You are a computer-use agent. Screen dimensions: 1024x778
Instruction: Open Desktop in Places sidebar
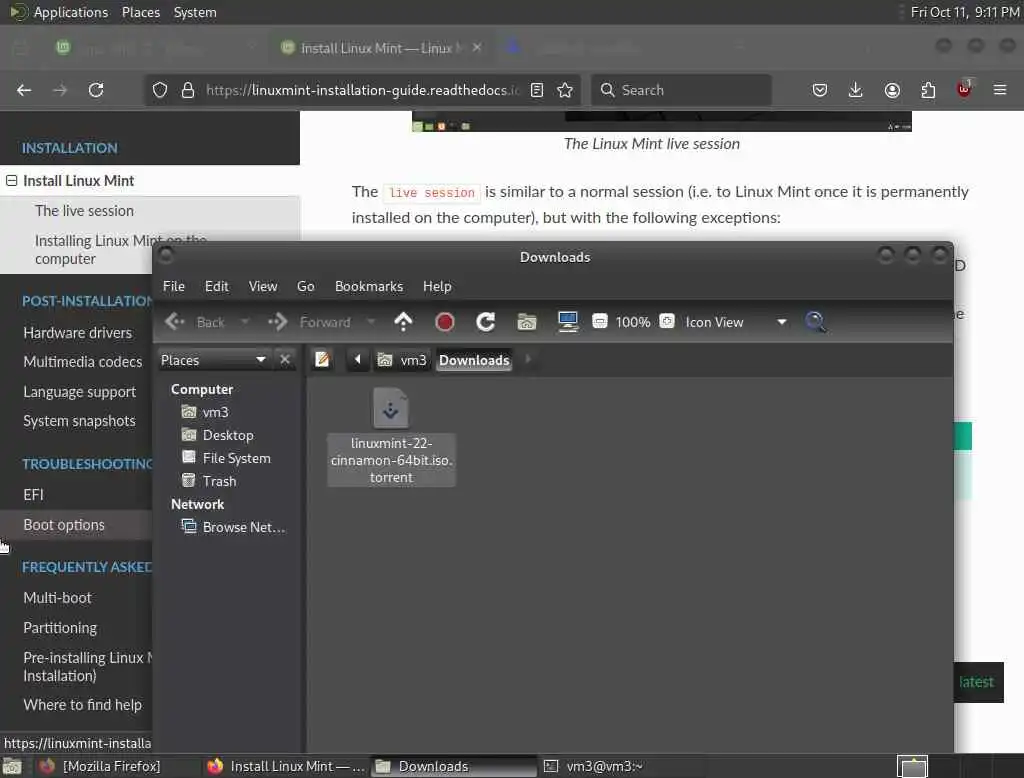tap(228, 435)
